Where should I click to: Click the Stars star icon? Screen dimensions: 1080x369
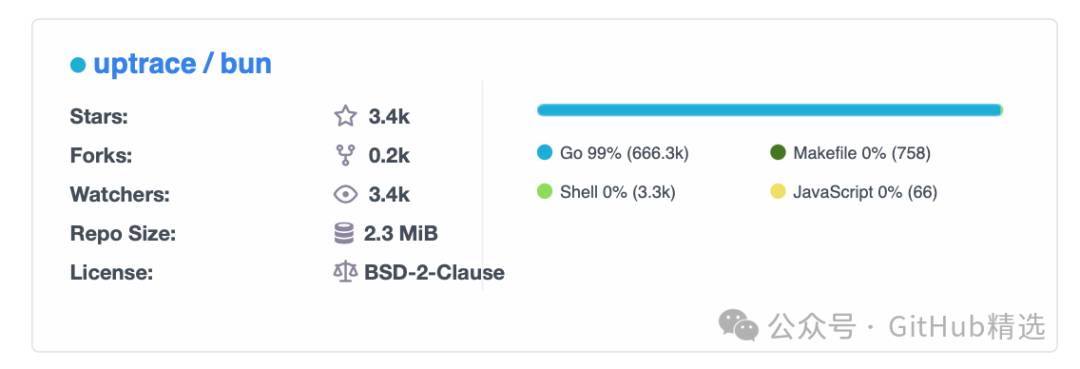(x=345, y=116)
